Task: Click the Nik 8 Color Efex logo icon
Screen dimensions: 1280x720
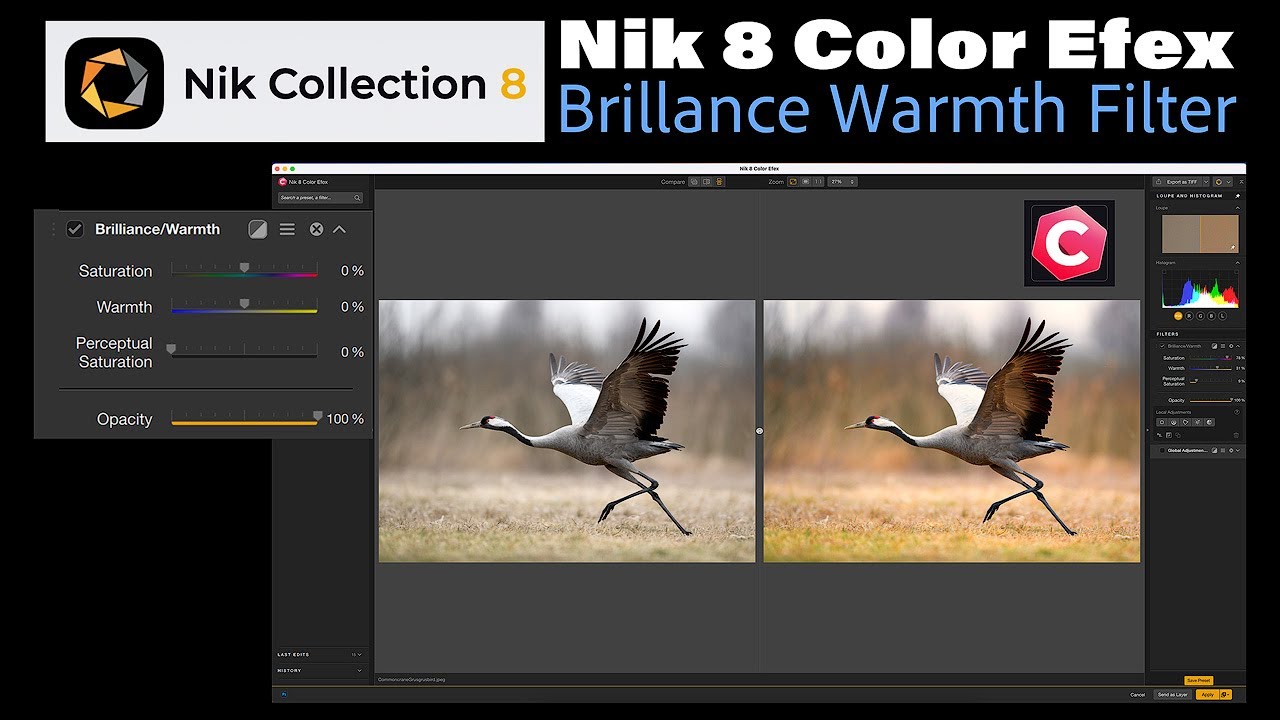Action: (x=283, y=182)
